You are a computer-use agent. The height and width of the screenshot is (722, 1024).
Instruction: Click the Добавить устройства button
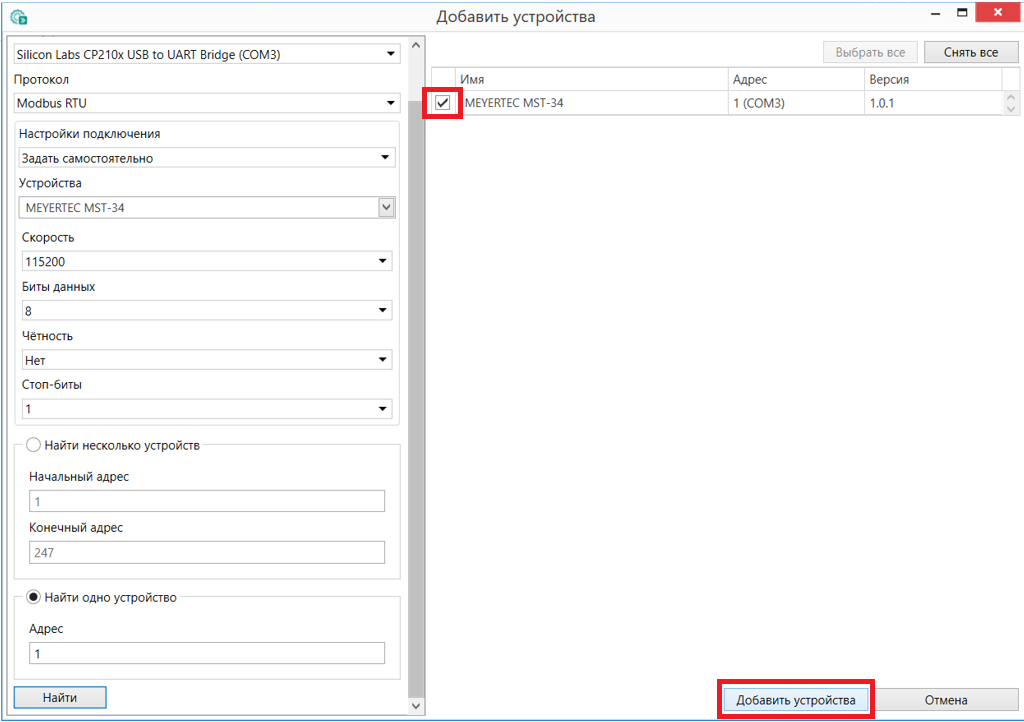[796, 700]
